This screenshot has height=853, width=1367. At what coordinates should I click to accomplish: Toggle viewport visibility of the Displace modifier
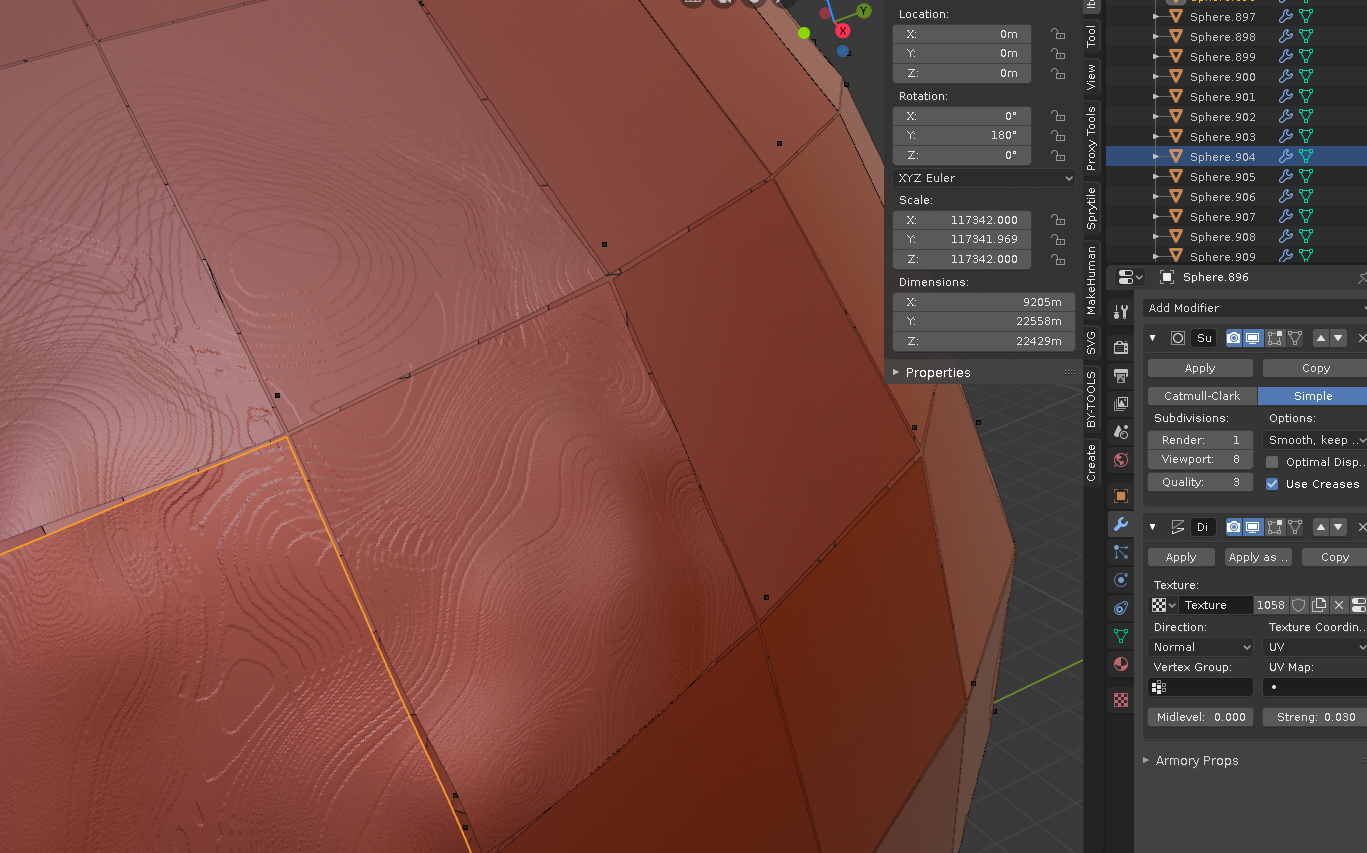pos(1253,527)
